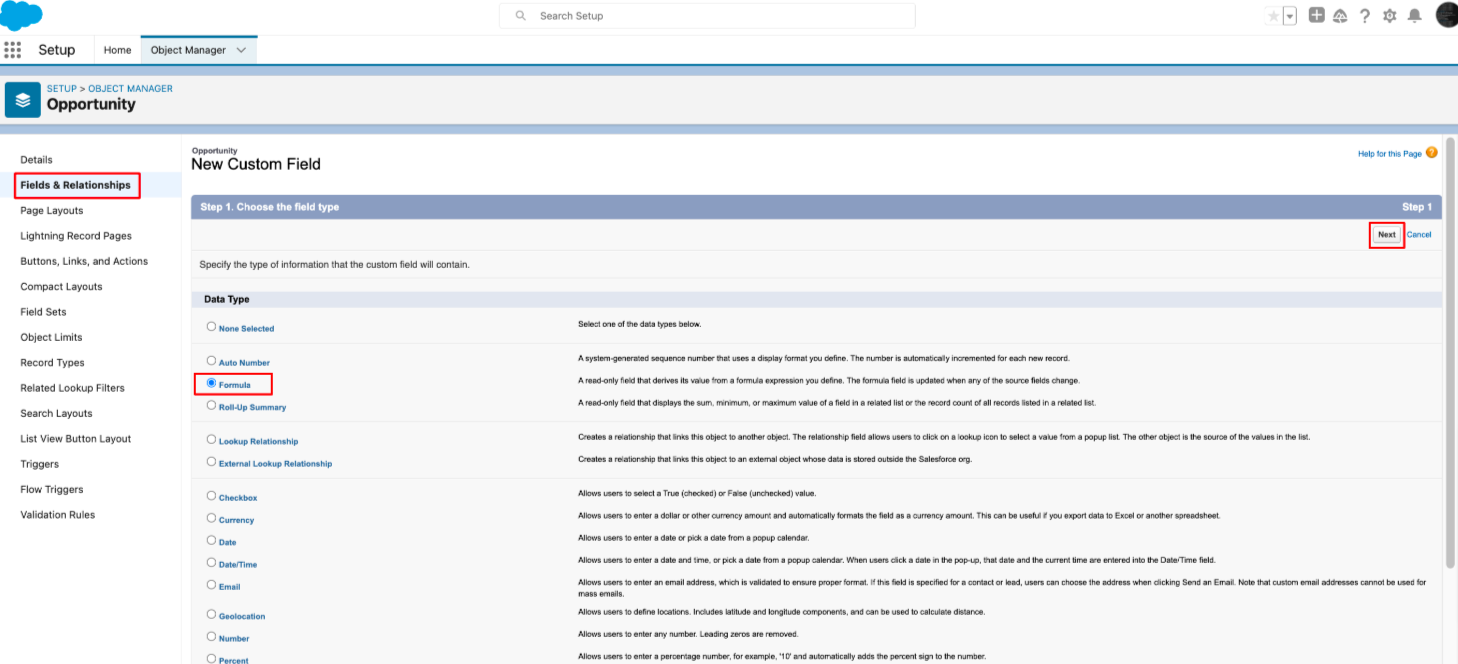The height and width of the screenshot is (664, 1458).
Task: Open Related Lookup Filters
Action: [x=72, y=388]
